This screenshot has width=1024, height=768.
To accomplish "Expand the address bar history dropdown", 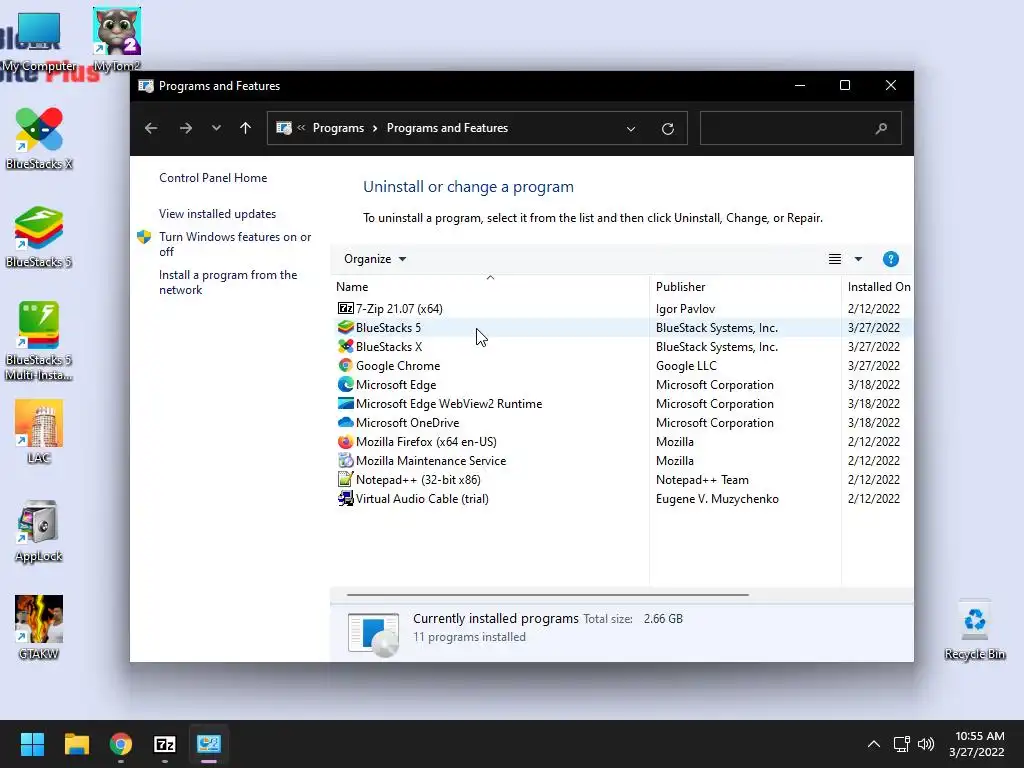I will (631, 129).
